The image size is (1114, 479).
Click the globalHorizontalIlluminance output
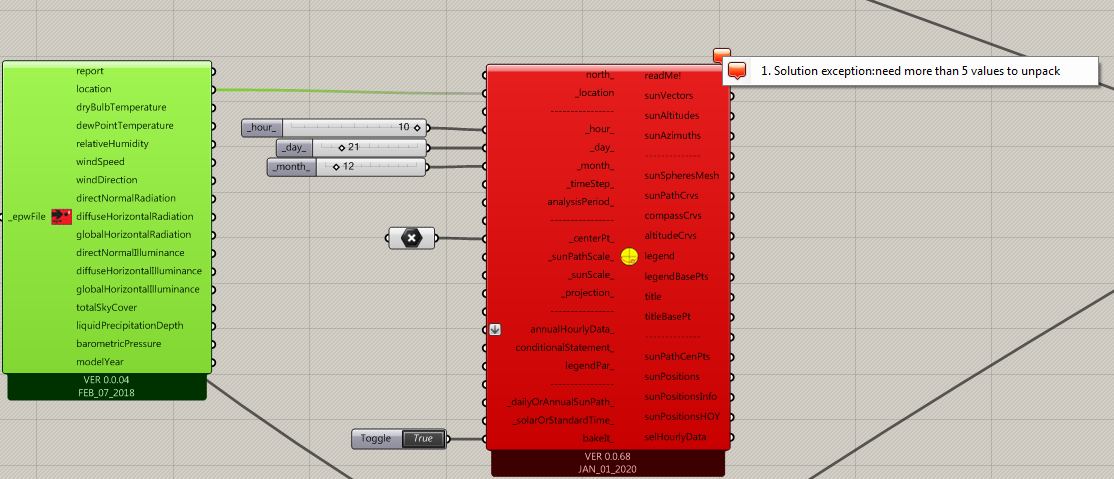point(138,289)
